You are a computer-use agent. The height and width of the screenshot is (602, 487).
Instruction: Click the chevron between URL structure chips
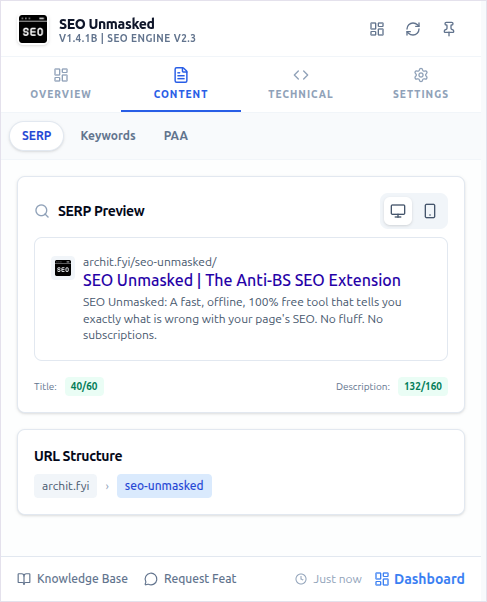coord(107,486)
